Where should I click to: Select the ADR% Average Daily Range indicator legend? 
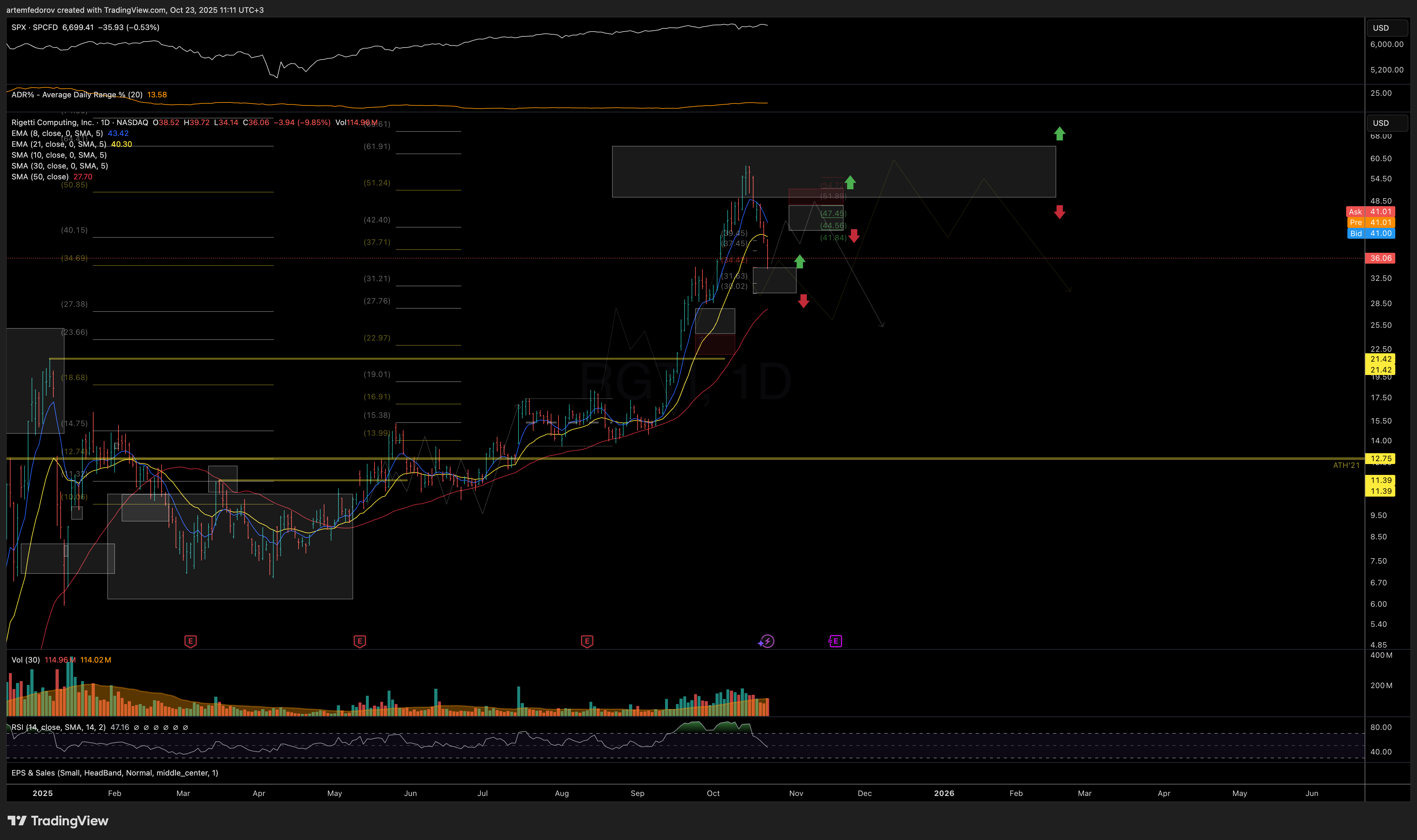(x=77, y=94)
